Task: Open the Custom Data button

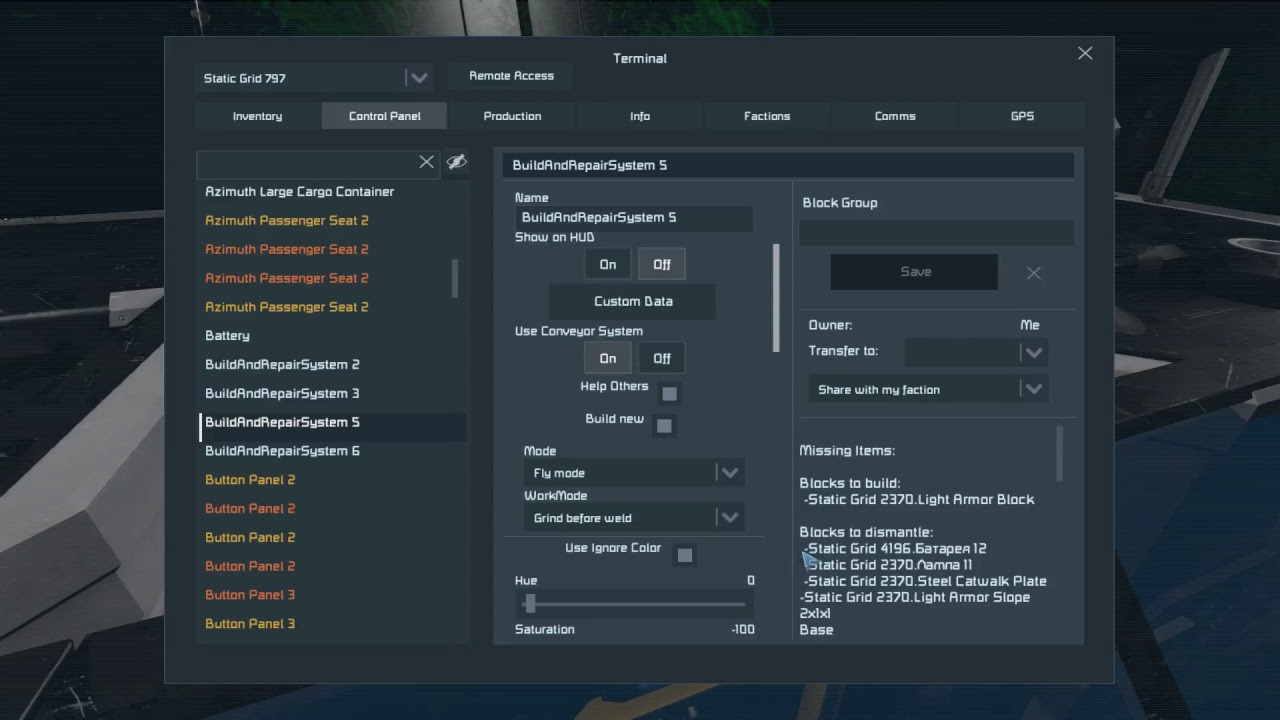Action: 633,301
